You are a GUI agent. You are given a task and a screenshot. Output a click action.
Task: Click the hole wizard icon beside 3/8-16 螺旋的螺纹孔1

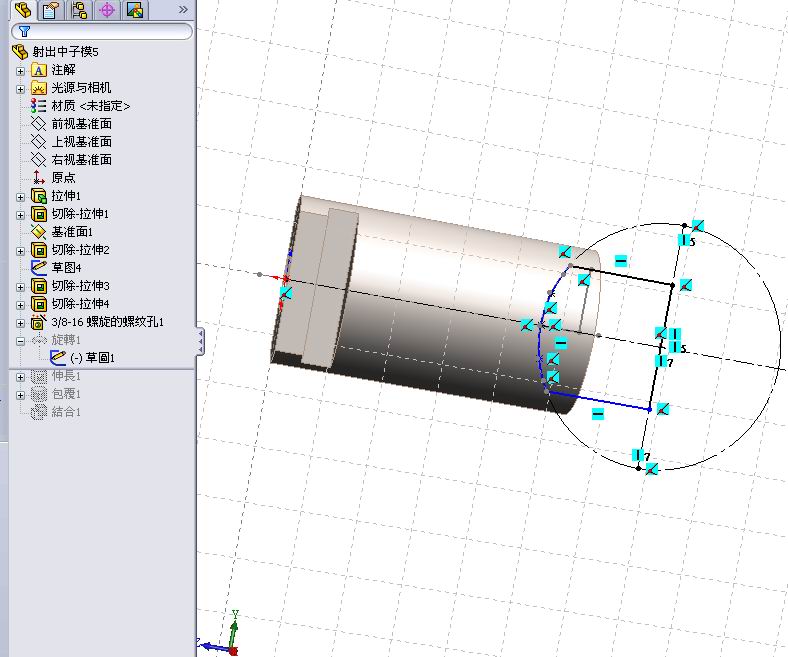tap(39, 322)
